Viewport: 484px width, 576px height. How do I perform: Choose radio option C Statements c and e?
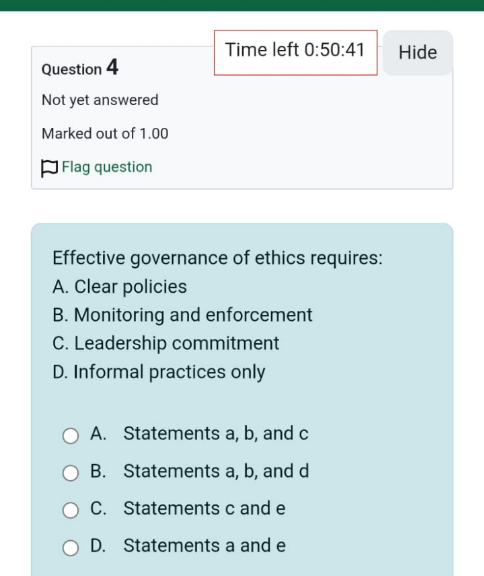click(x=71, y=510)
